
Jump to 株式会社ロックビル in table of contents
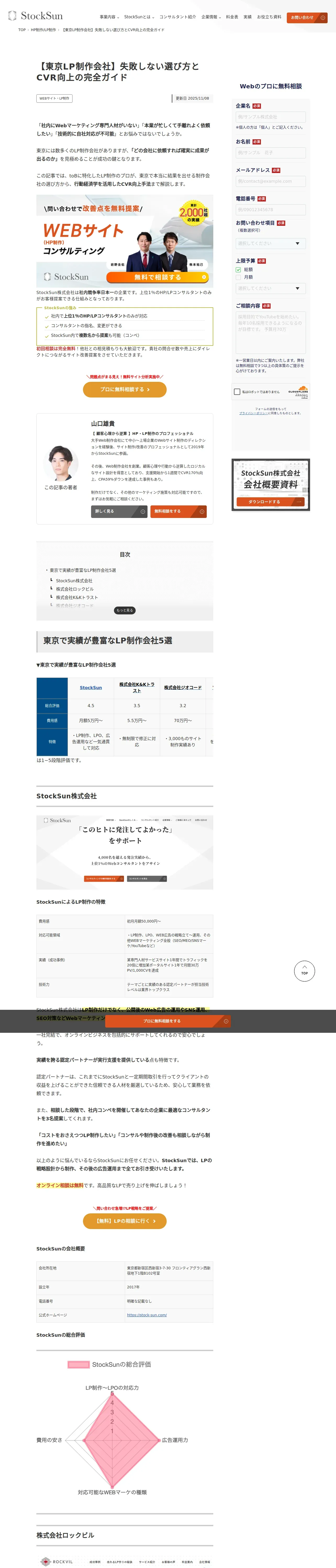click(x=75, y=589)
